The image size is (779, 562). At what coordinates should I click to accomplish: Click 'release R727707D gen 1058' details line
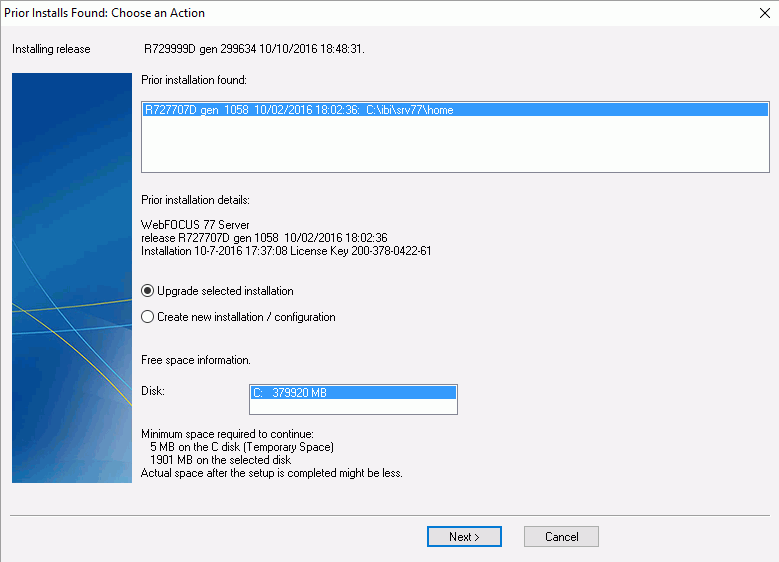(x=264, y=238)
